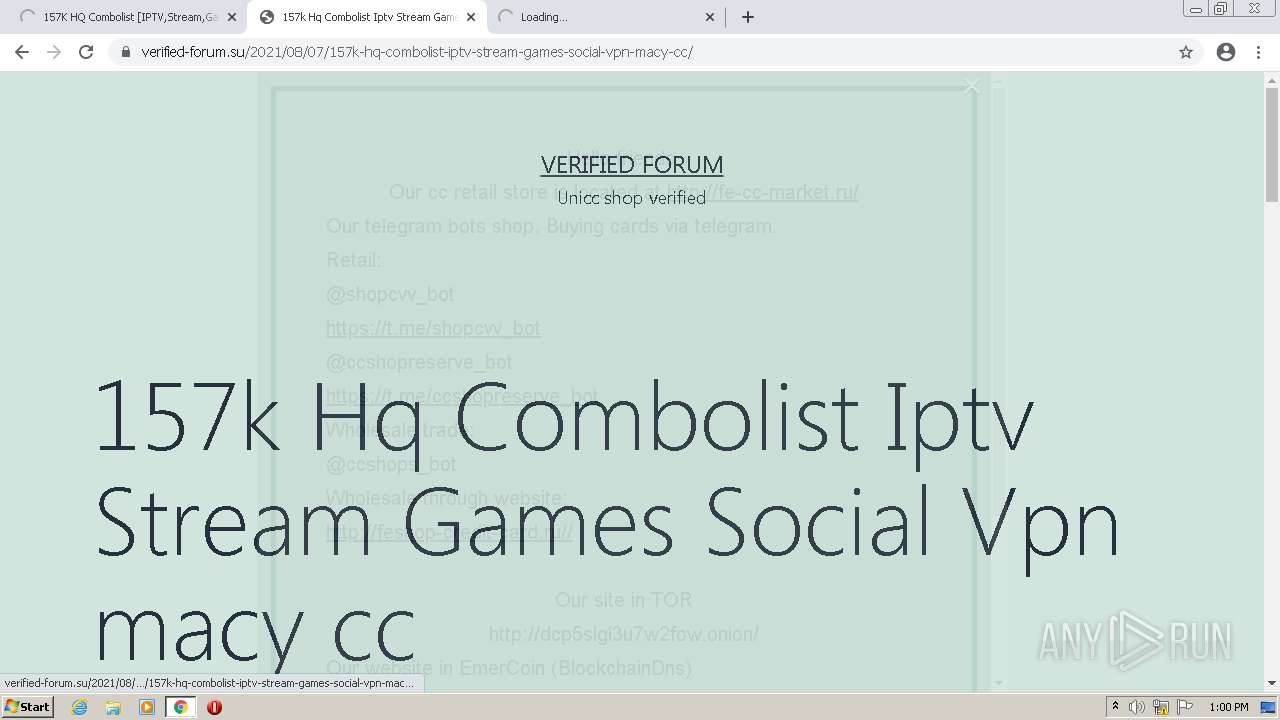The height and width of the screenshot is (720, 1280).
Task: Go back to the previous page
Action: (22, 52)
